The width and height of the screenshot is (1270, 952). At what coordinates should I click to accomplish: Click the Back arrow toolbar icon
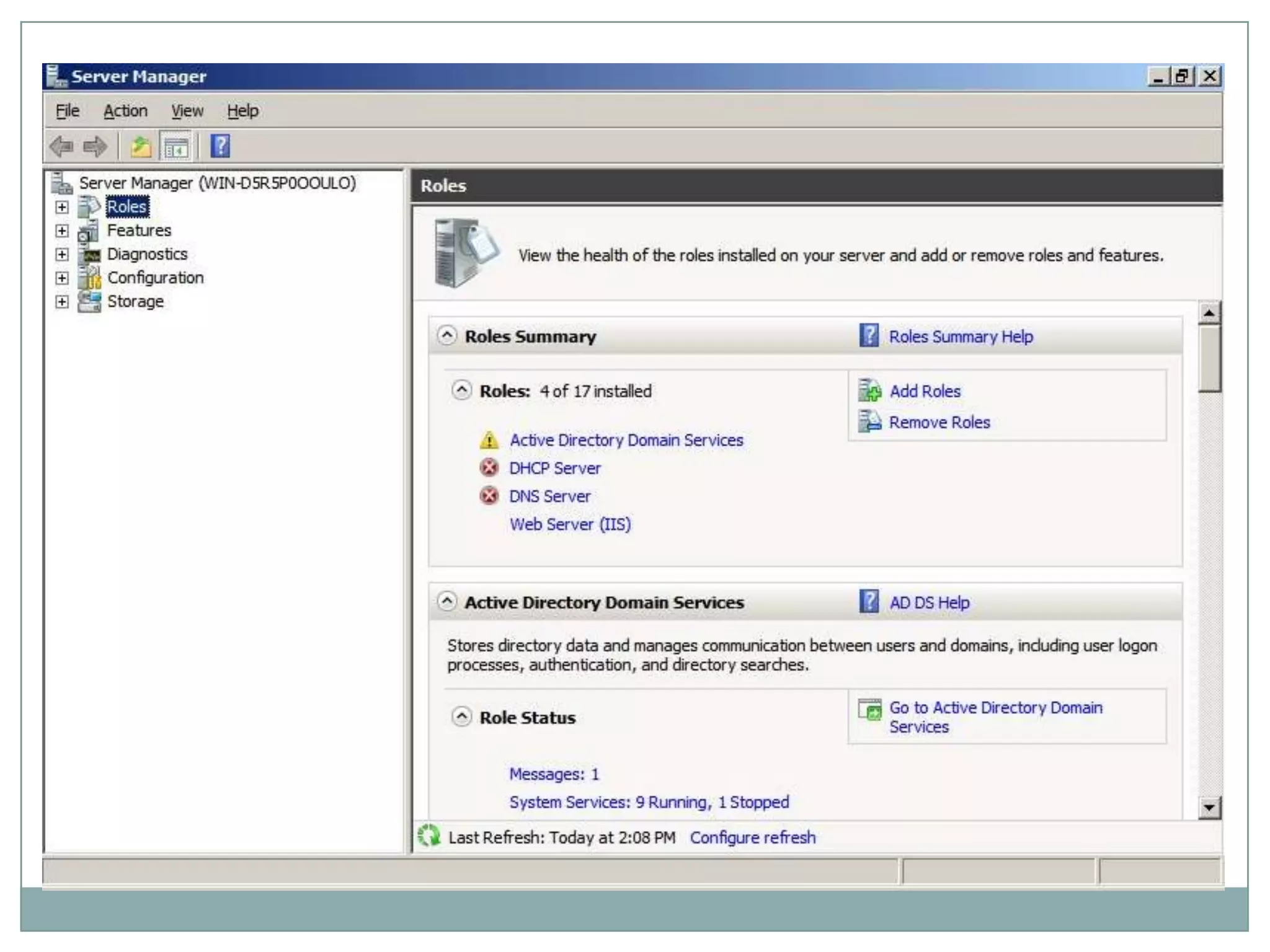click(61, 147)
